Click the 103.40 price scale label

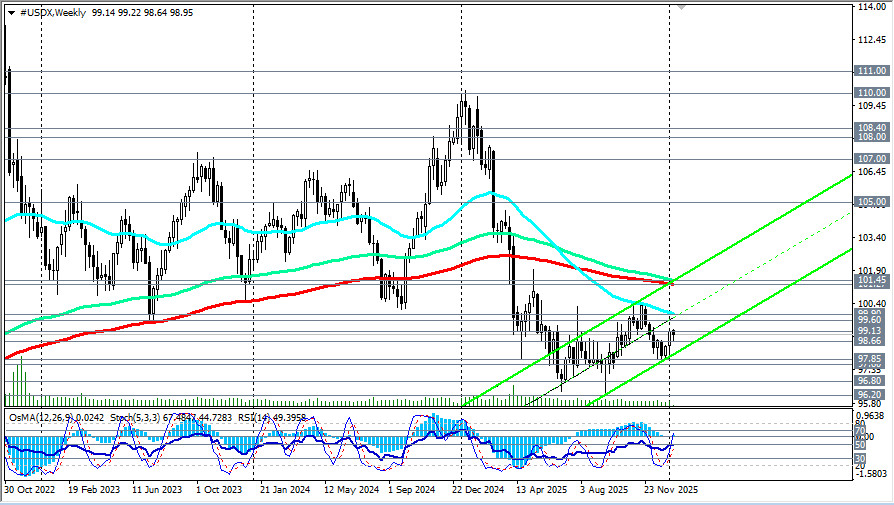coord(872,237)
